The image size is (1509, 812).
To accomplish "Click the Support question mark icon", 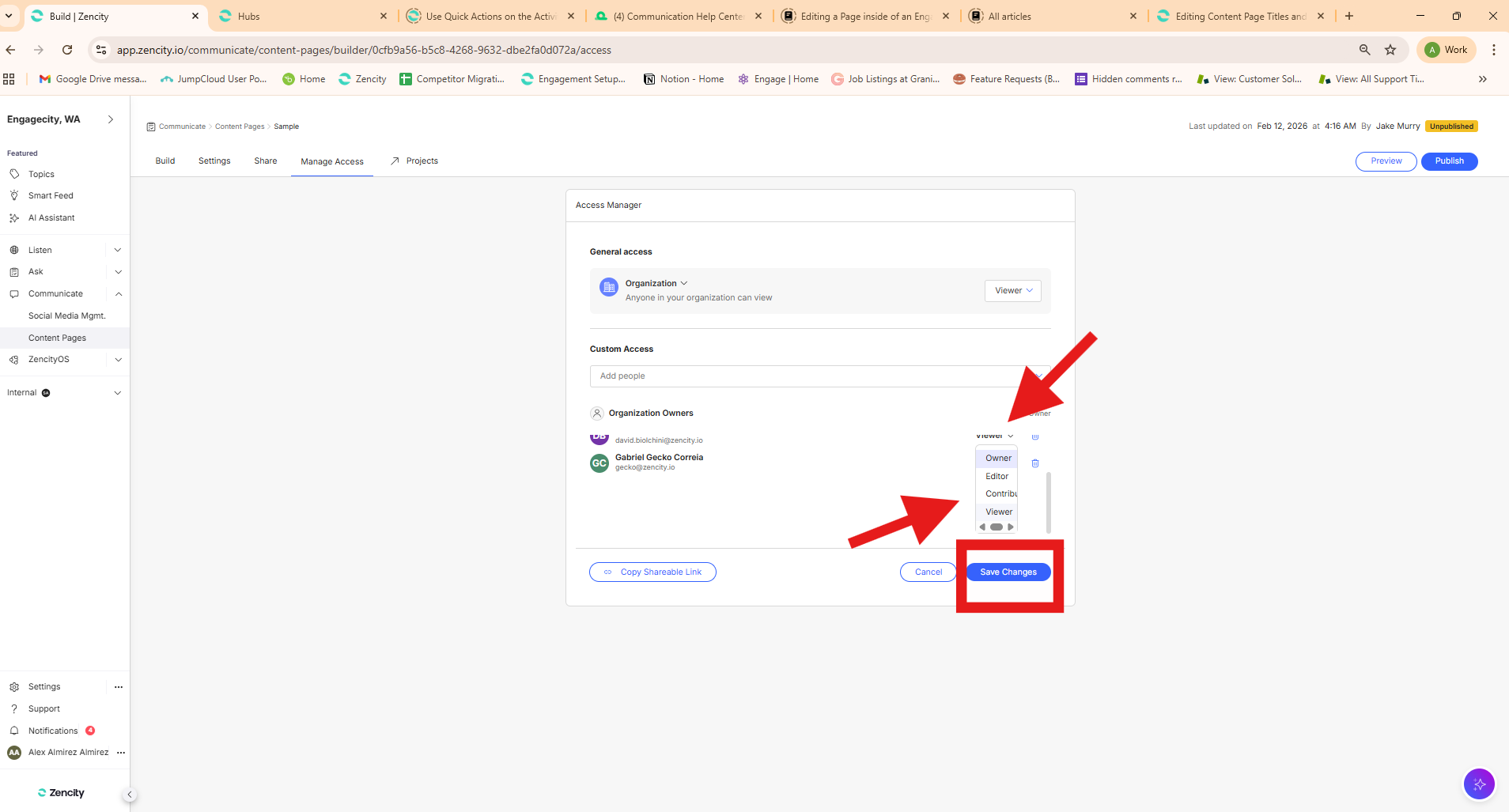I will (x=14, y=708).
